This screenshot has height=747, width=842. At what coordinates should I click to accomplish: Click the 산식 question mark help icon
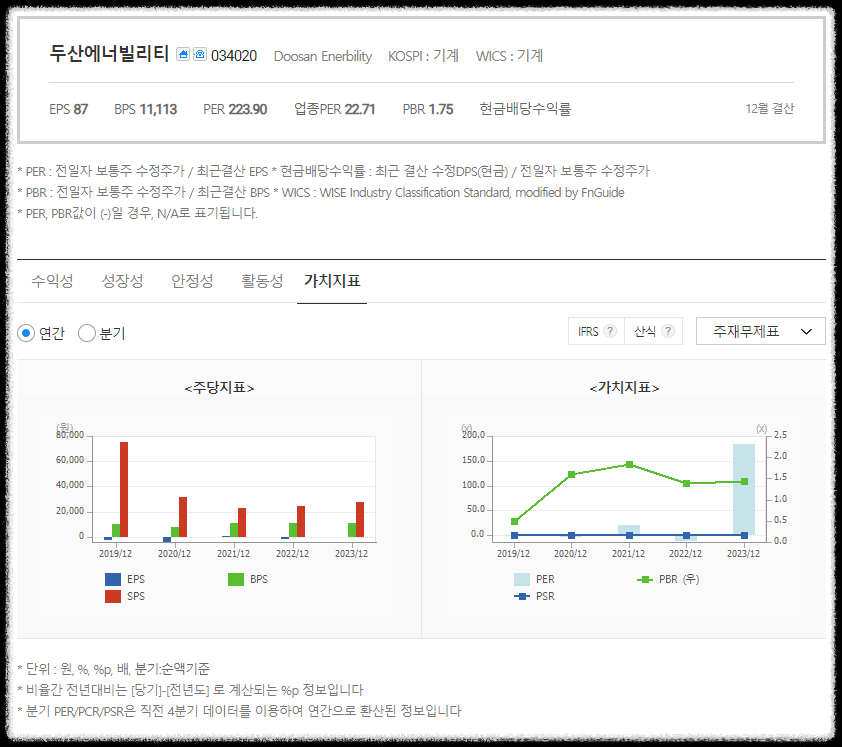(668, 331)
